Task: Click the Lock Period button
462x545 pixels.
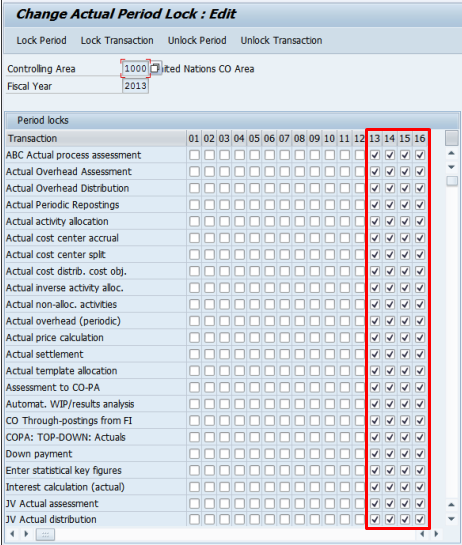Action: 41,40
